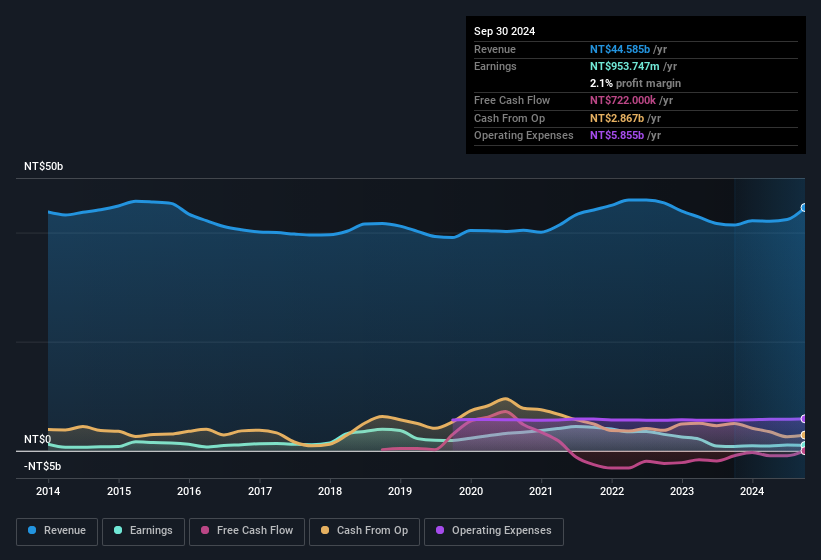The image size is (821, 560).
Task: Click the 2020 x-axis label
Action: pyautogui.click(x=471, y=491)
